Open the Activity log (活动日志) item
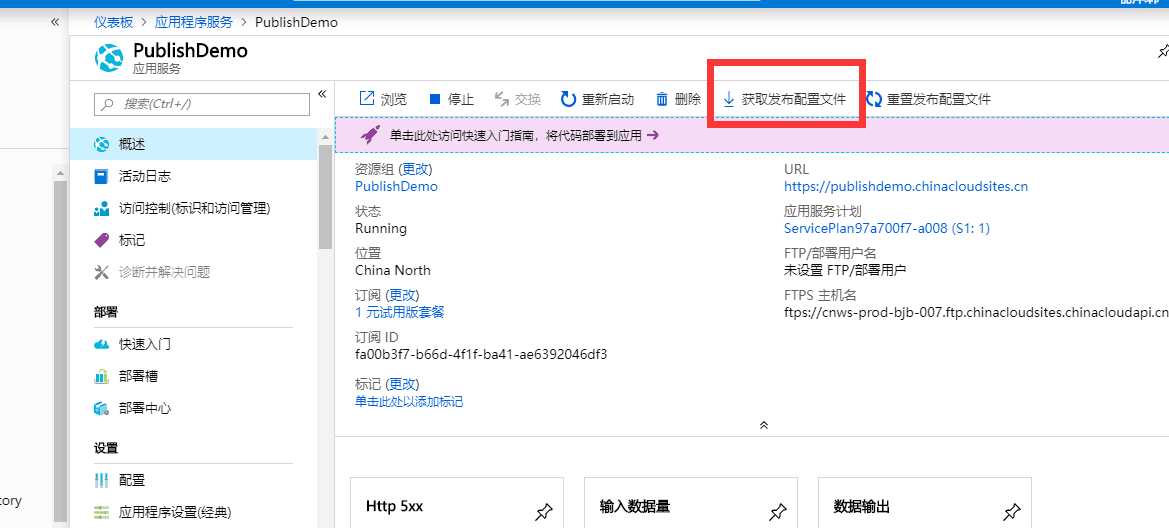This screenshot has width=1169, height=528. tap(194, 176)
